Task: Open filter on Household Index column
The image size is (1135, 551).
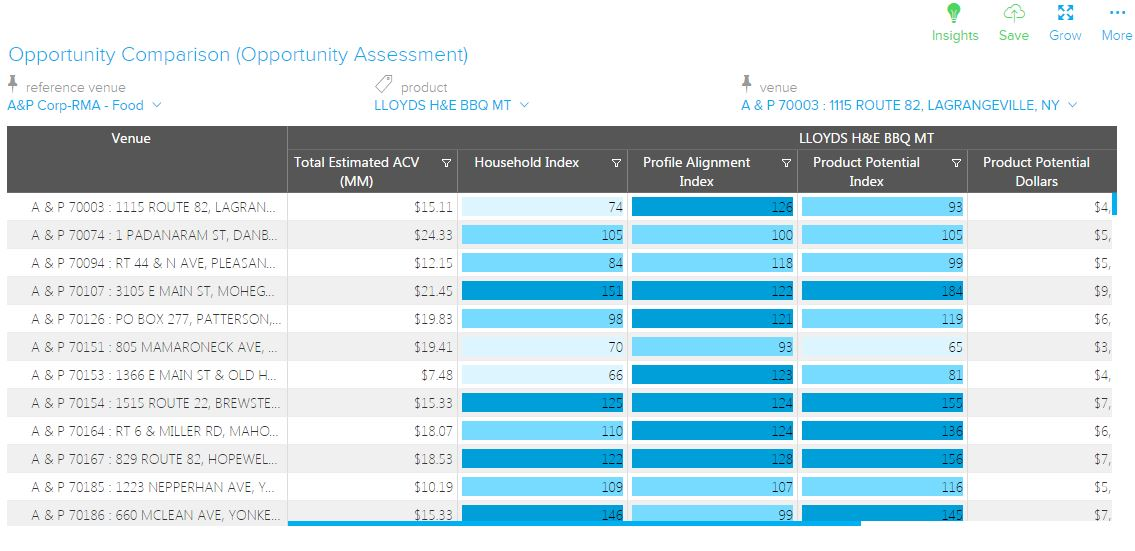Action: tap(616, 163)
